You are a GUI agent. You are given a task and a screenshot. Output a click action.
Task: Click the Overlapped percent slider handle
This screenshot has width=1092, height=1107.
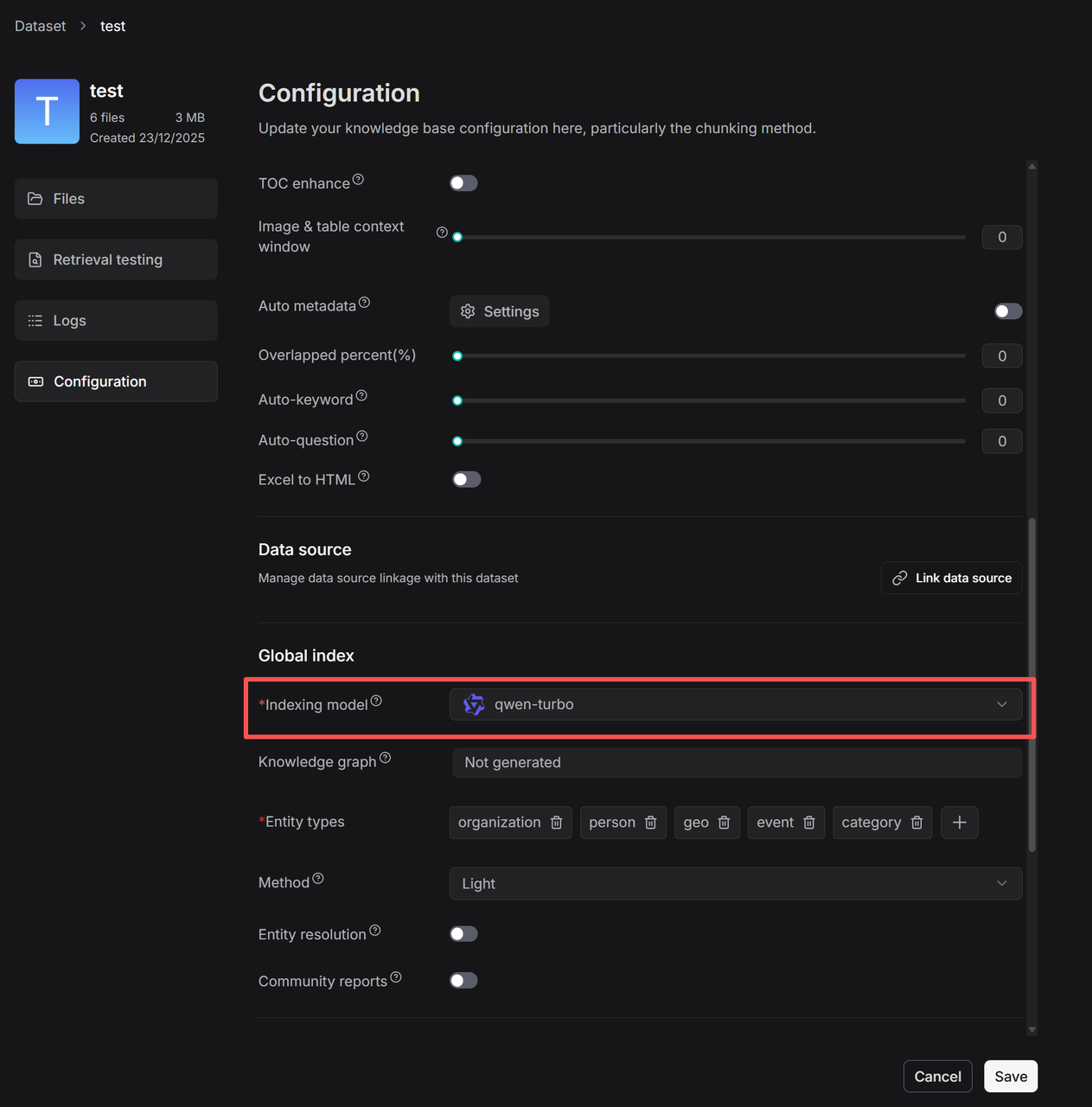458,356
